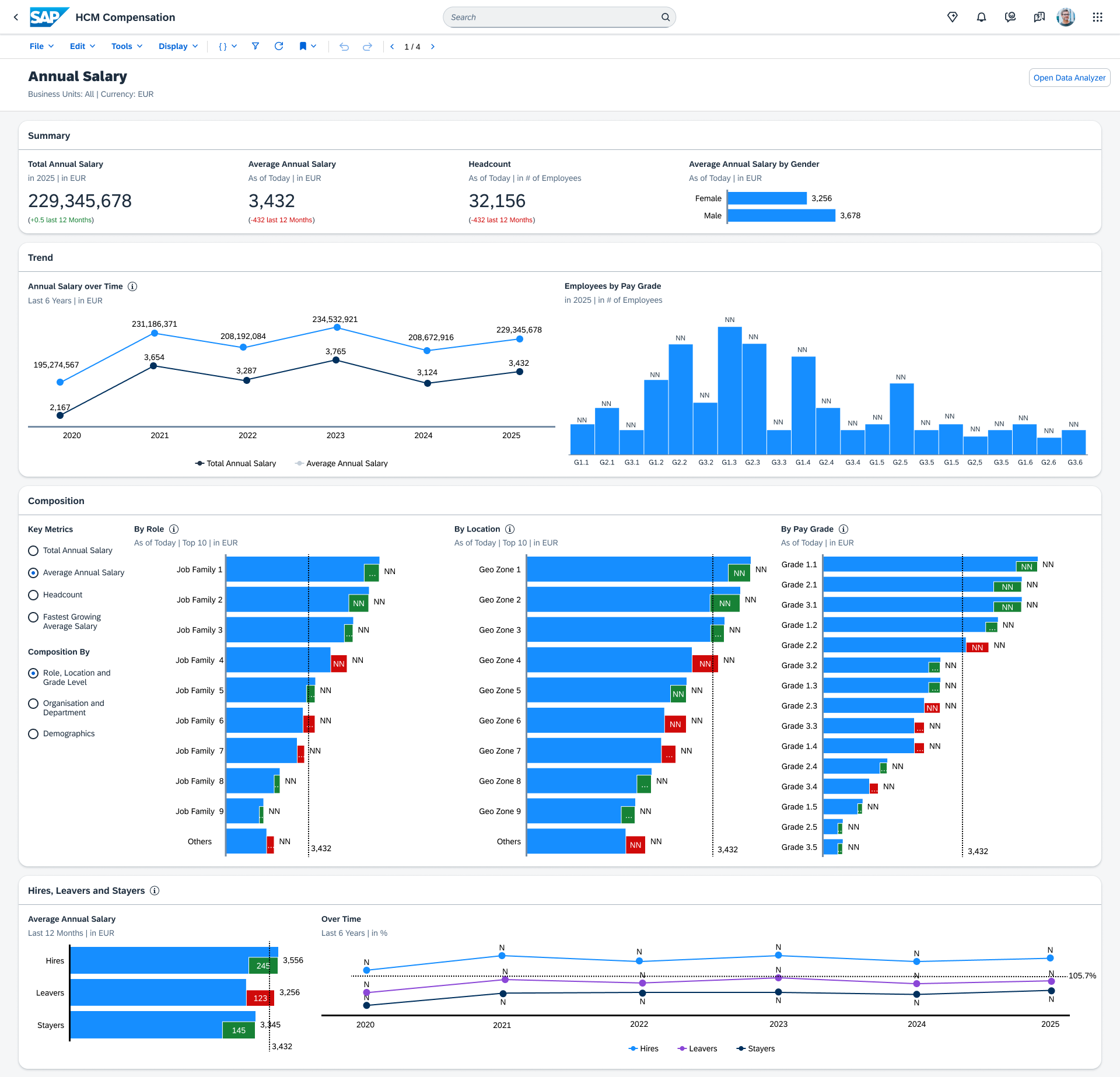Image resolution: width=1120 pixels, height=1077 pixels.
Task: Go to next page arrow
Action: 433,47
